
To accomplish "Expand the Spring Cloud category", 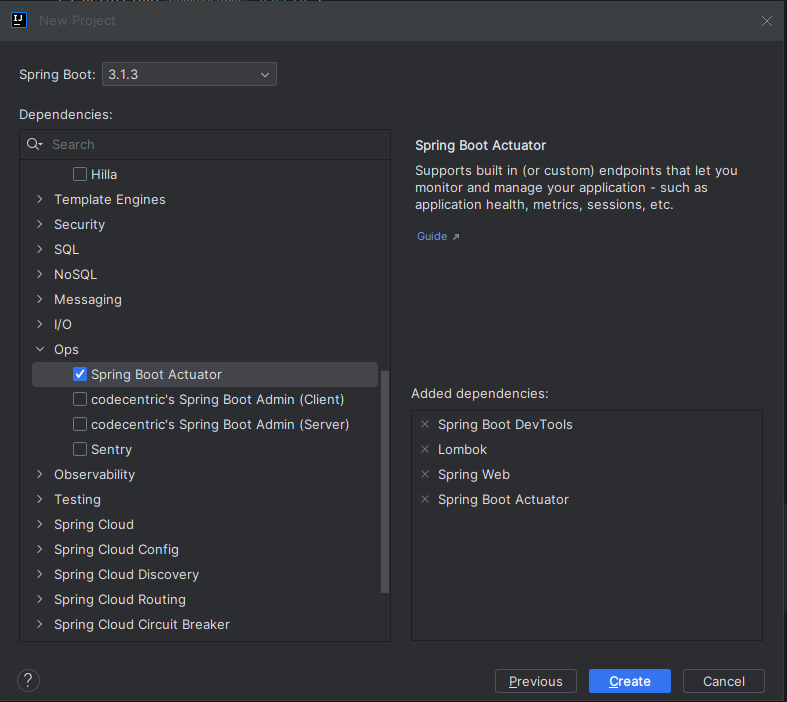I will (x=40, y=524).
